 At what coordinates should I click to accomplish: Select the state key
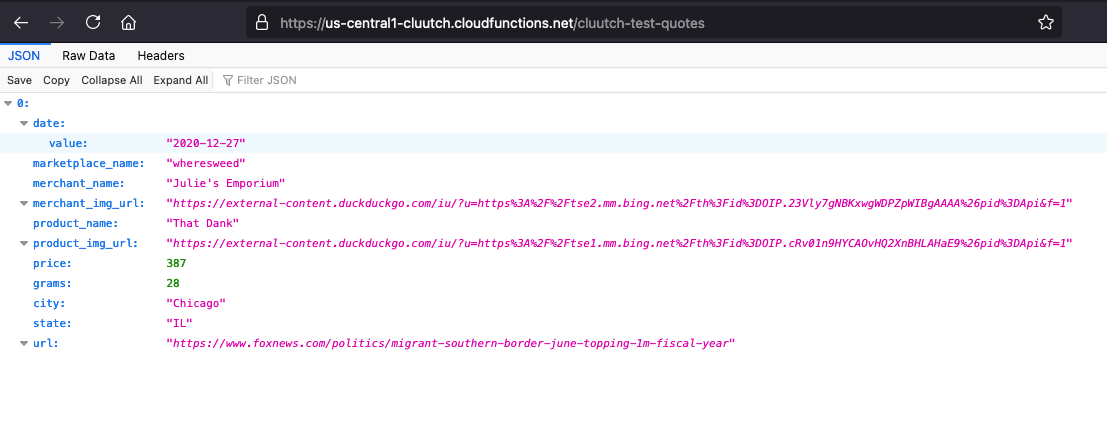pos(52,324)
